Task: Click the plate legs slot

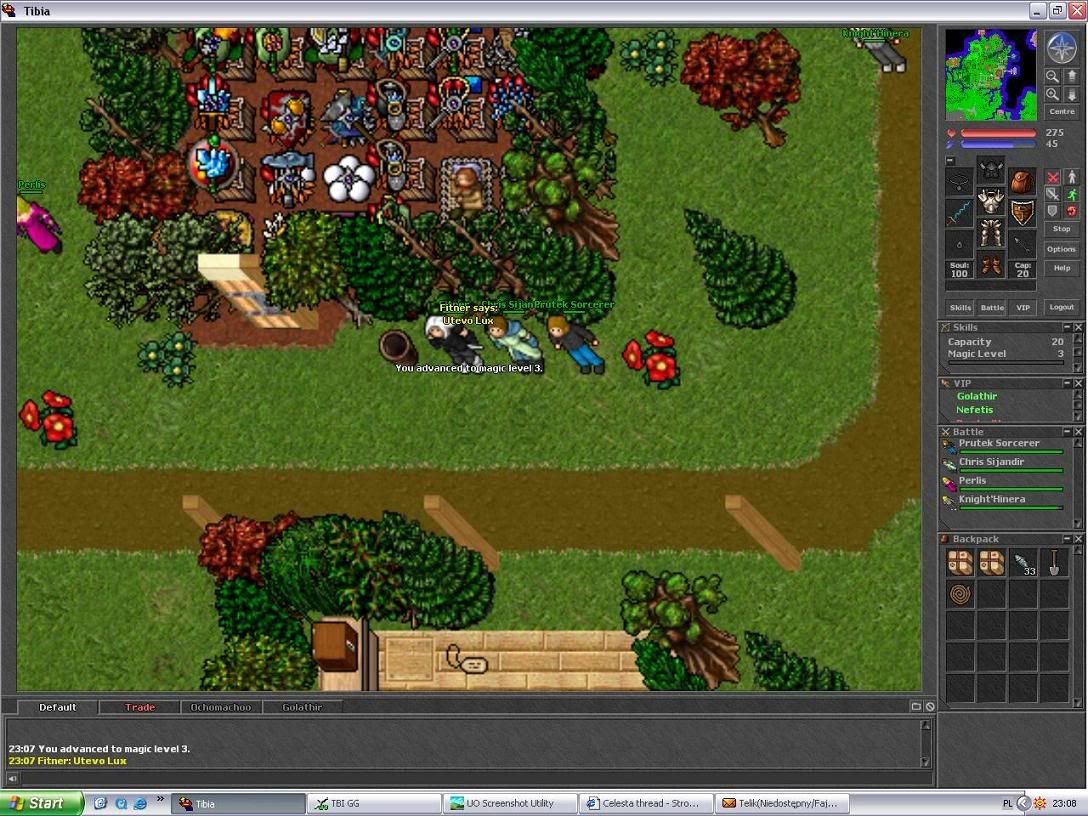Action: (991, 234)
